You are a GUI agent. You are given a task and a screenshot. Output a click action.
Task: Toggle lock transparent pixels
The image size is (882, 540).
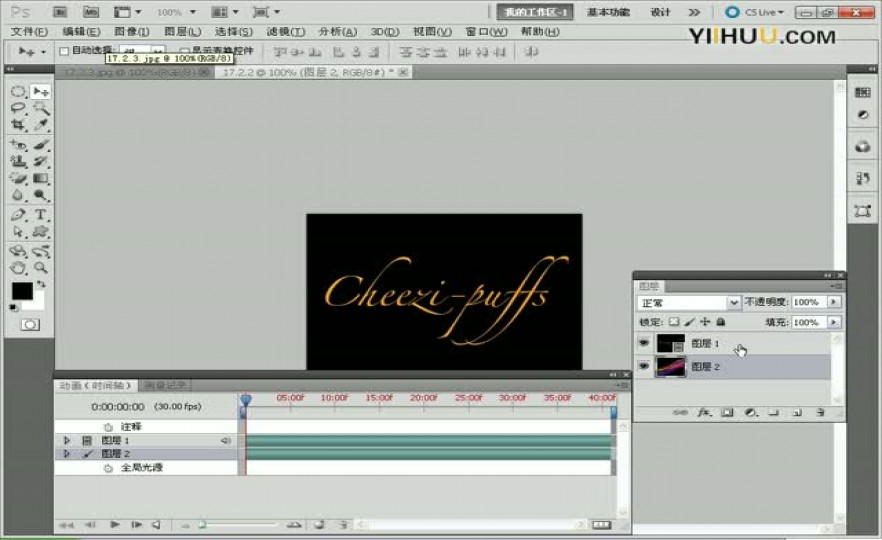(x=673, y=322)
